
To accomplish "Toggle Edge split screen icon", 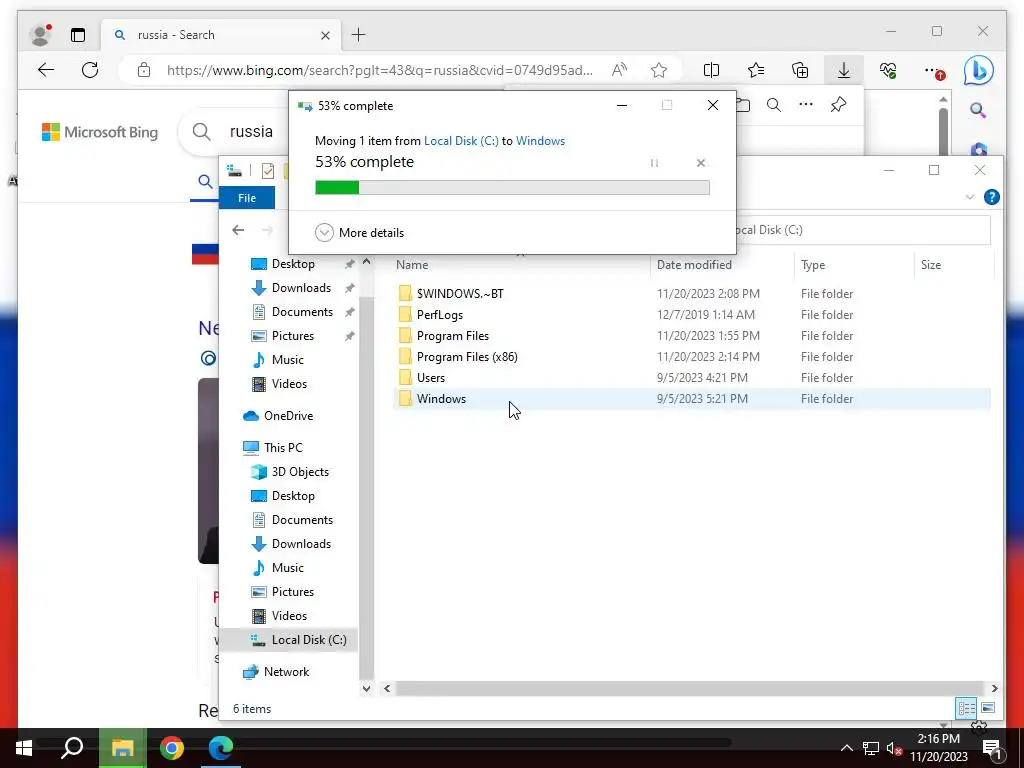I will pos(711,70).
